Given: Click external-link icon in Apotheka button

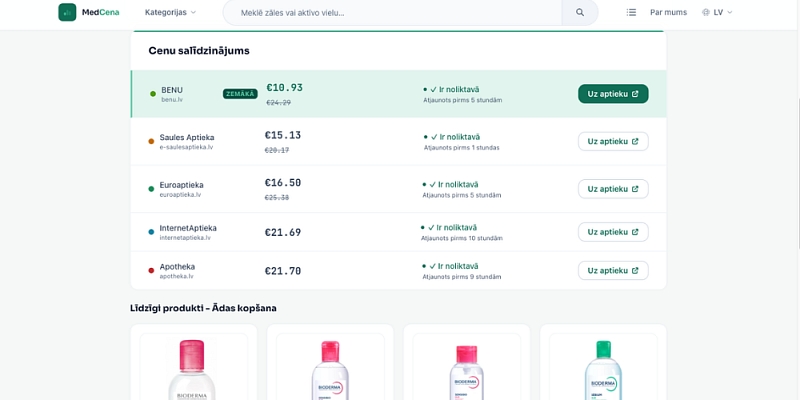Looking at the screenshot, I should point(635,270).
